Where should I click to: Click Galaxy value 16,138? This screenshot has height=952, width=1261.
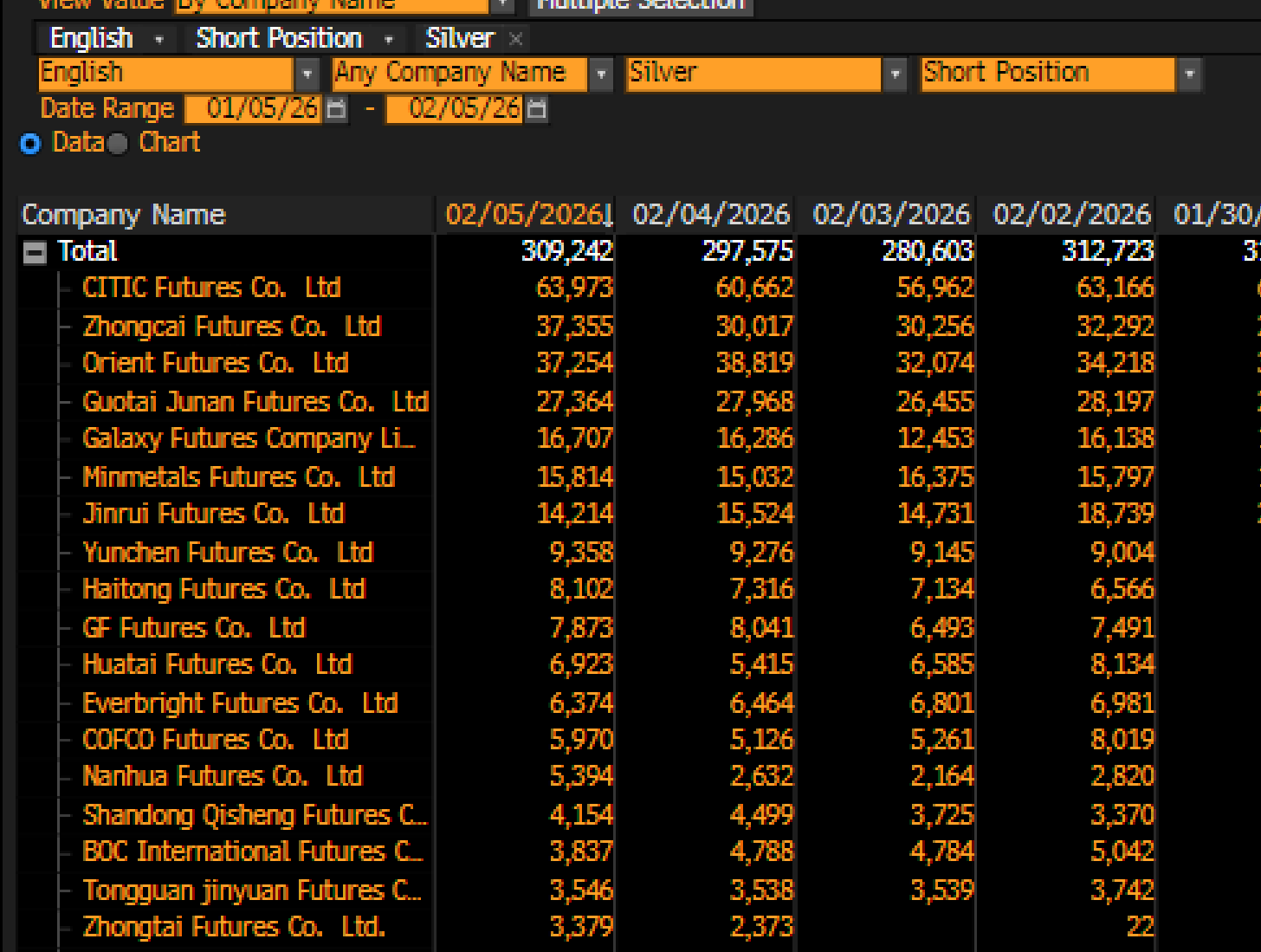(x=1115, y=439)
